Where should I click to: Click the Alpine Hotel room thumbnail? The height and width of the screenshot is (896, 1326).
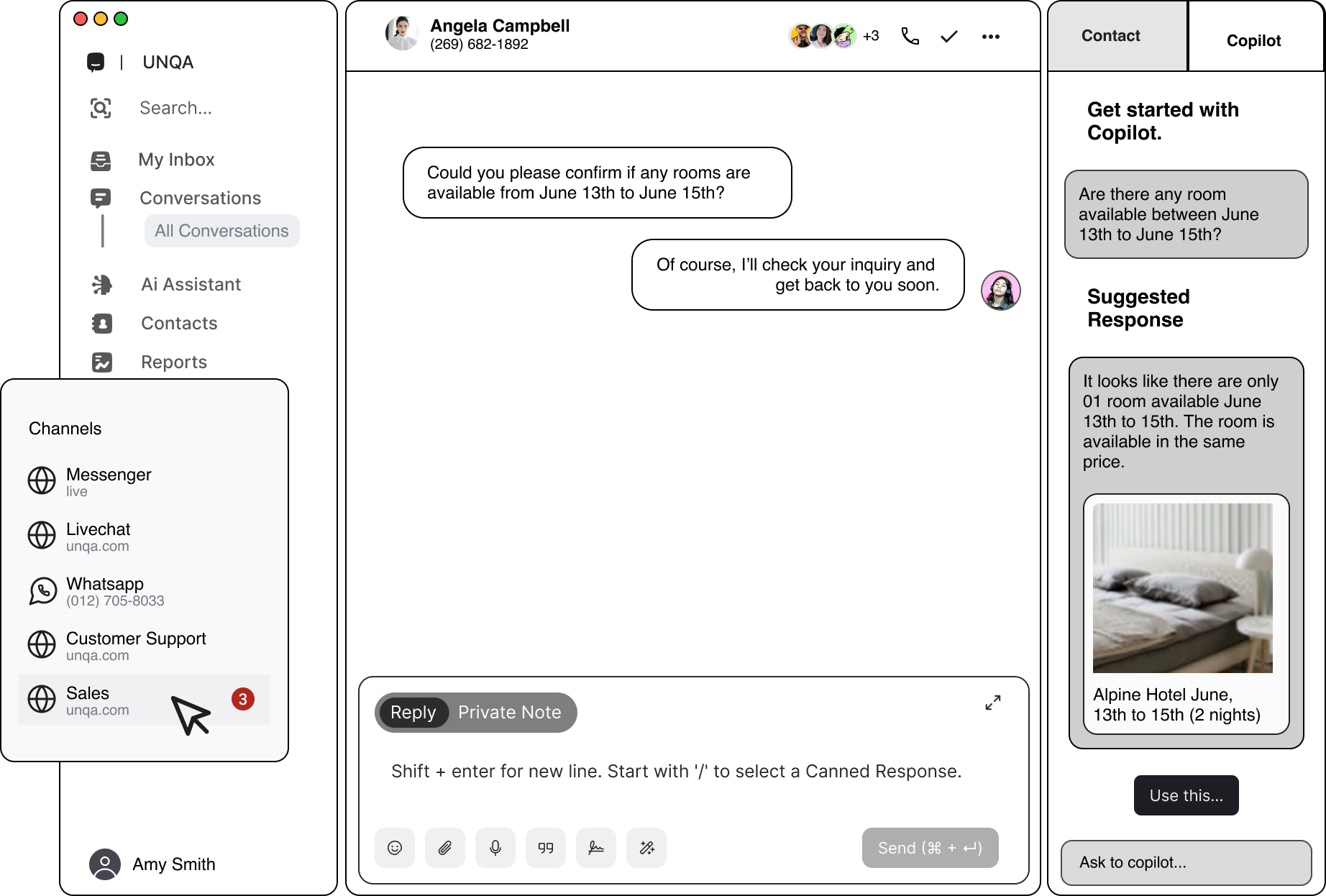(1182, 588)
